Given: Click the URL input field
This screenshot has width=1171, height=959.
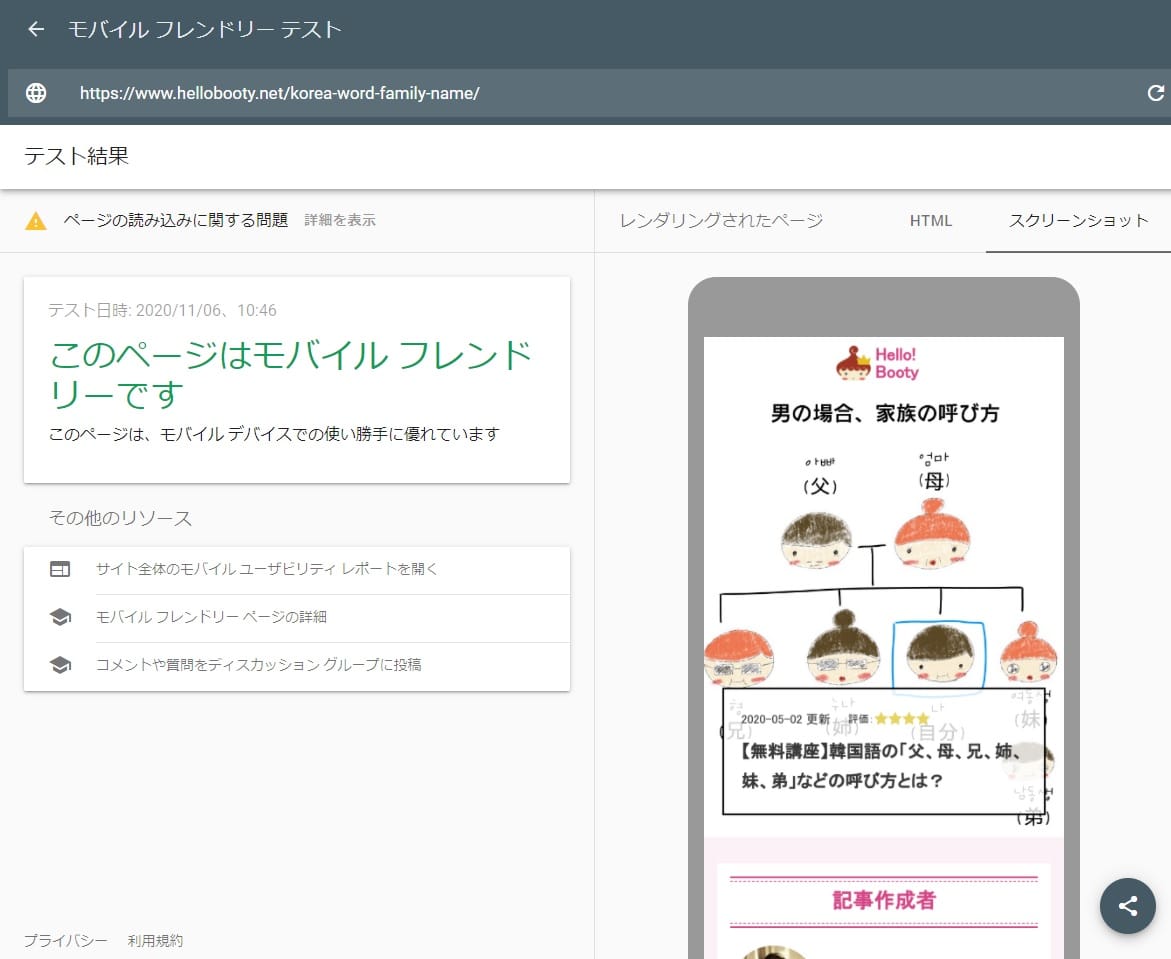Looking at the screenshot, I should pyautogui.click(x=600, y=93).
